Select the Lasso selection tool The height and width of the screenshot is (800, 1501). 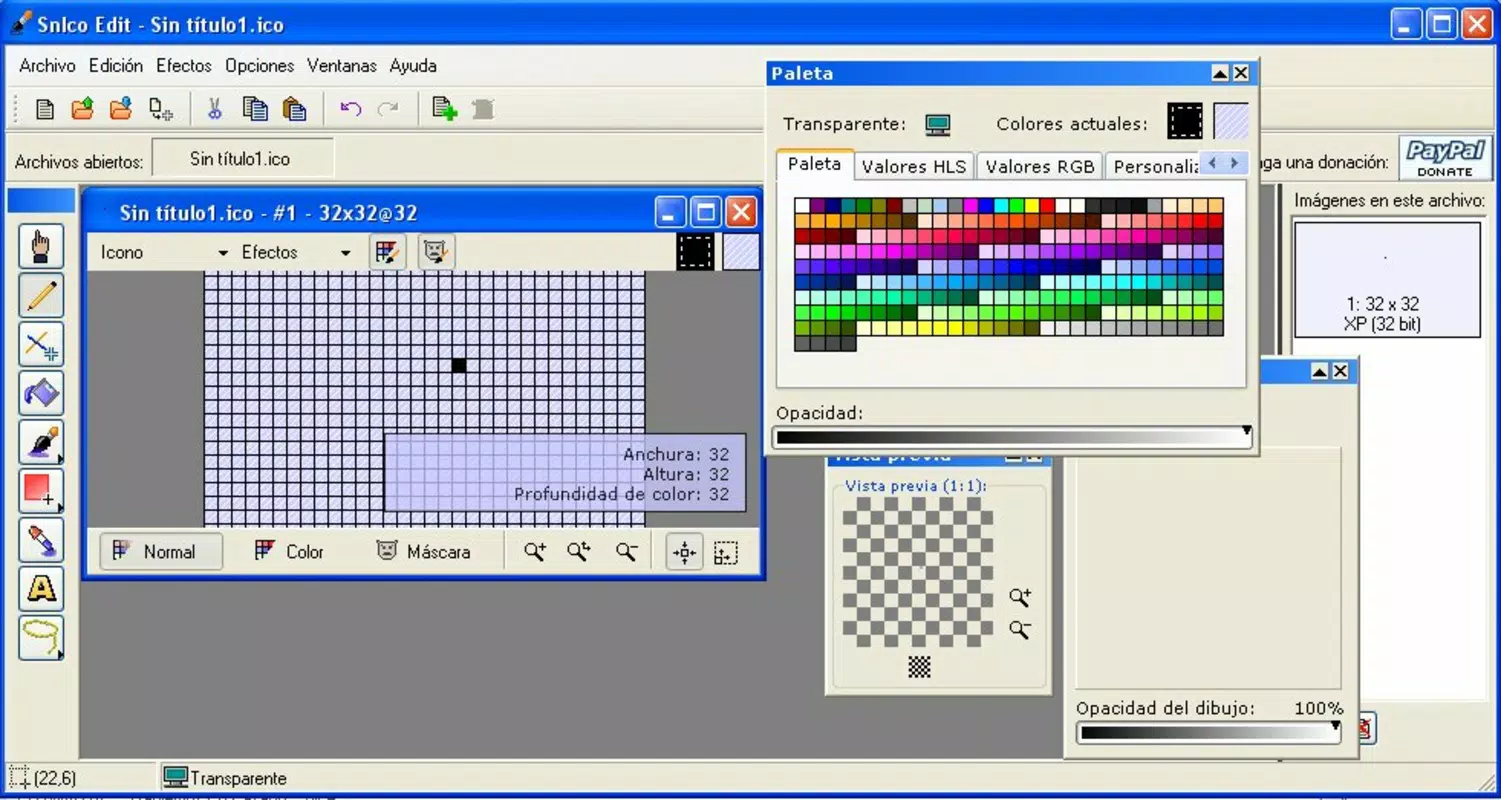pyautogui.click(x=41, y=637)
